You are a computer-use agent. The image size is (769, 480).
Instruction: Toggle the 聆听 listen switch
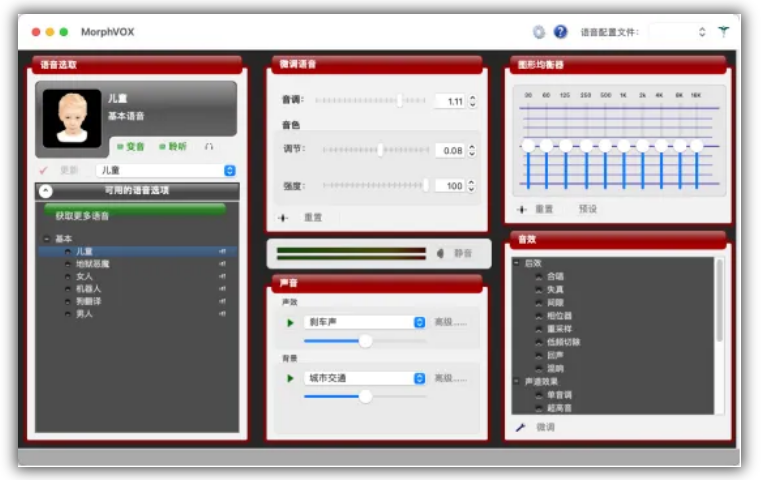pos(172,146)
